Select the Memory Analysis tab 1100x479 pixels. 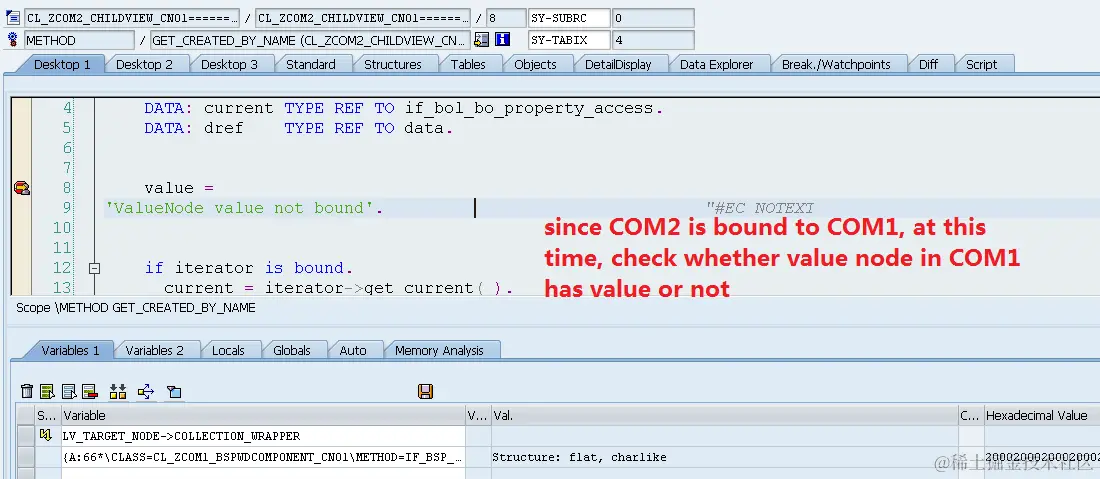[439, 350]
